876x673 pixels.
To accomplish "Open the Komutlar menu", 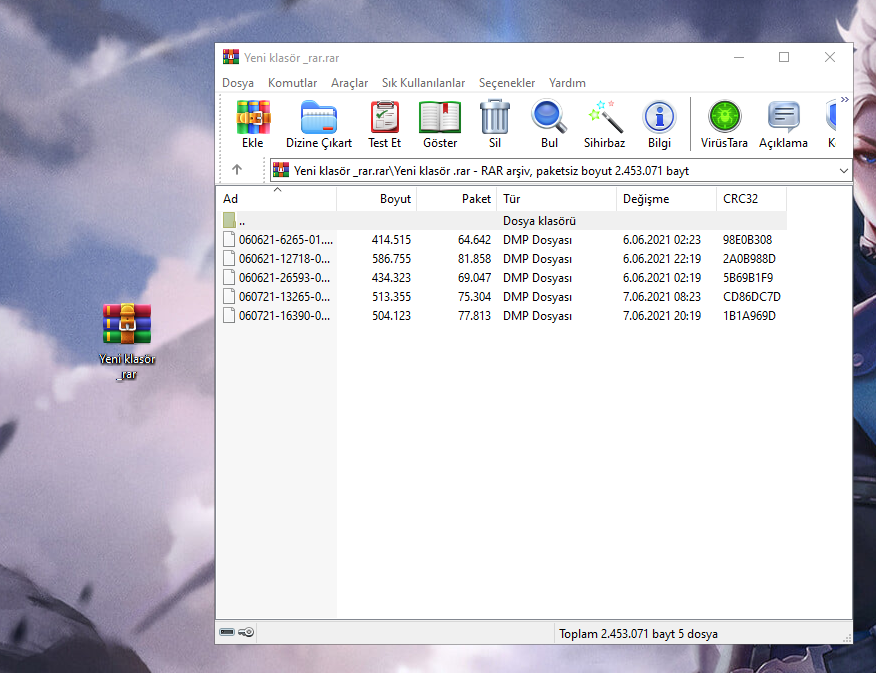I will click(x=292, y=83).
